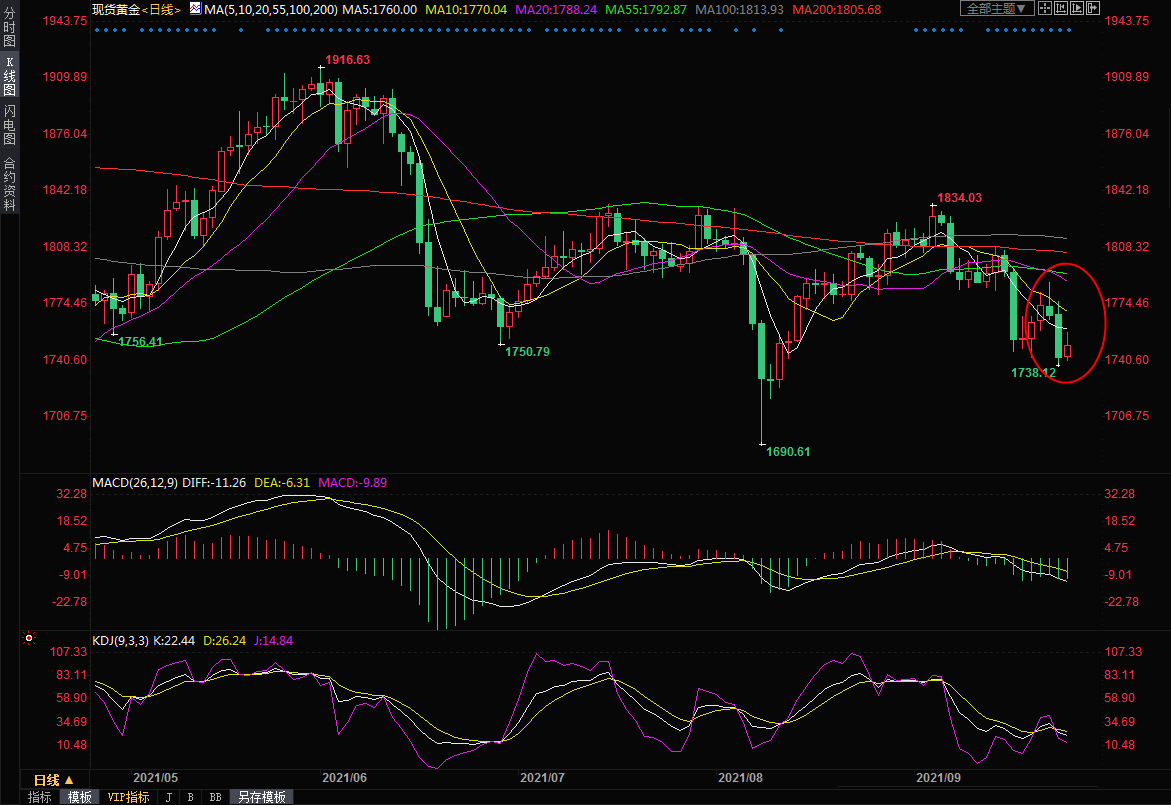
Task: Click the 另存模板 button
Action: pos(262,797)
